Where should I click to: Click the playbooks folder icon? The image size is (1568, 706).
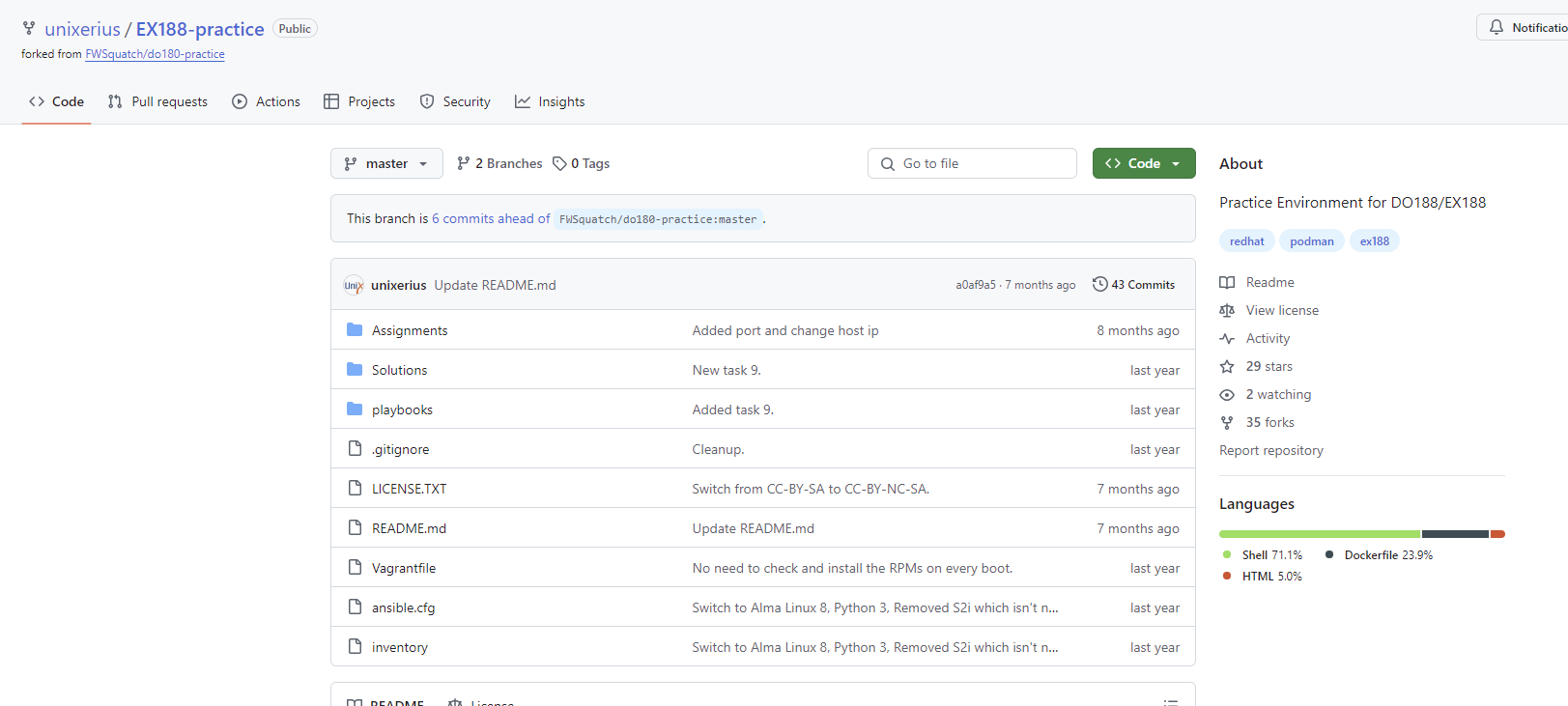[x=355, y=409]
